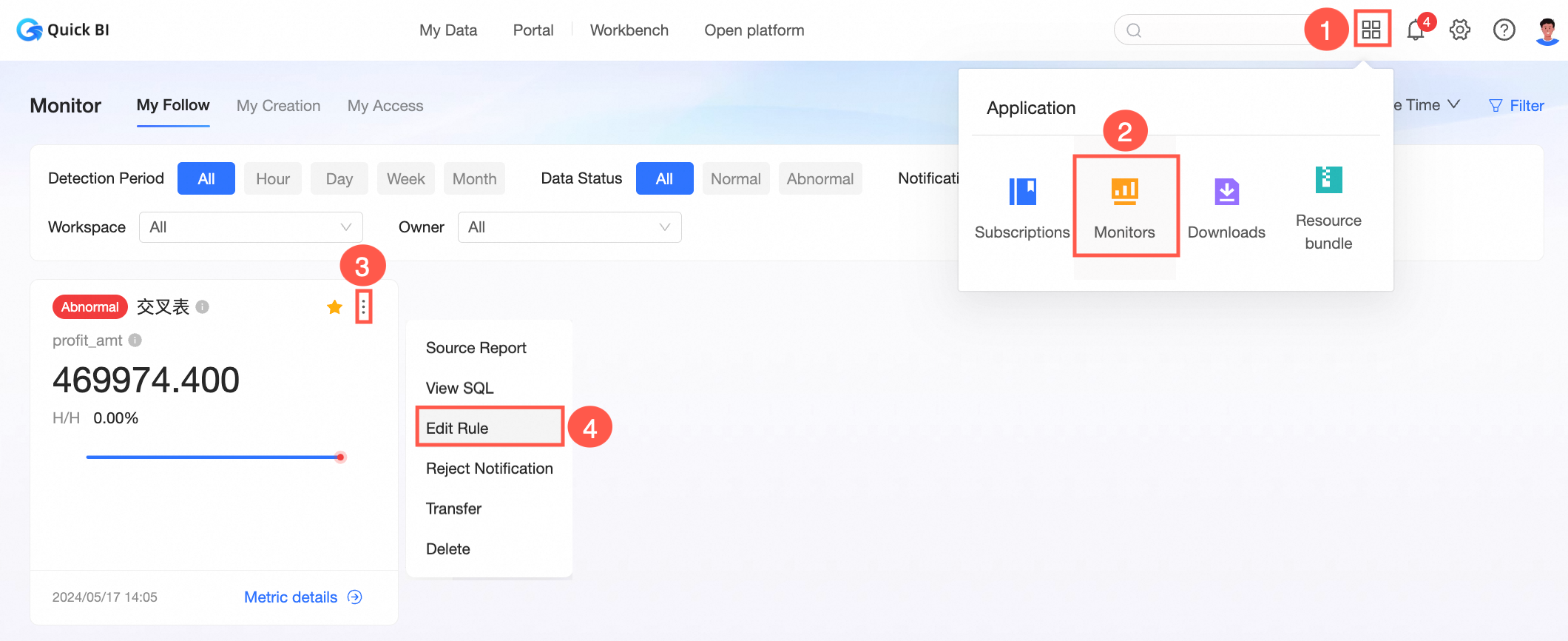Click the info icon beside 交叉表
1568x641 pixels.
point(203,306)
